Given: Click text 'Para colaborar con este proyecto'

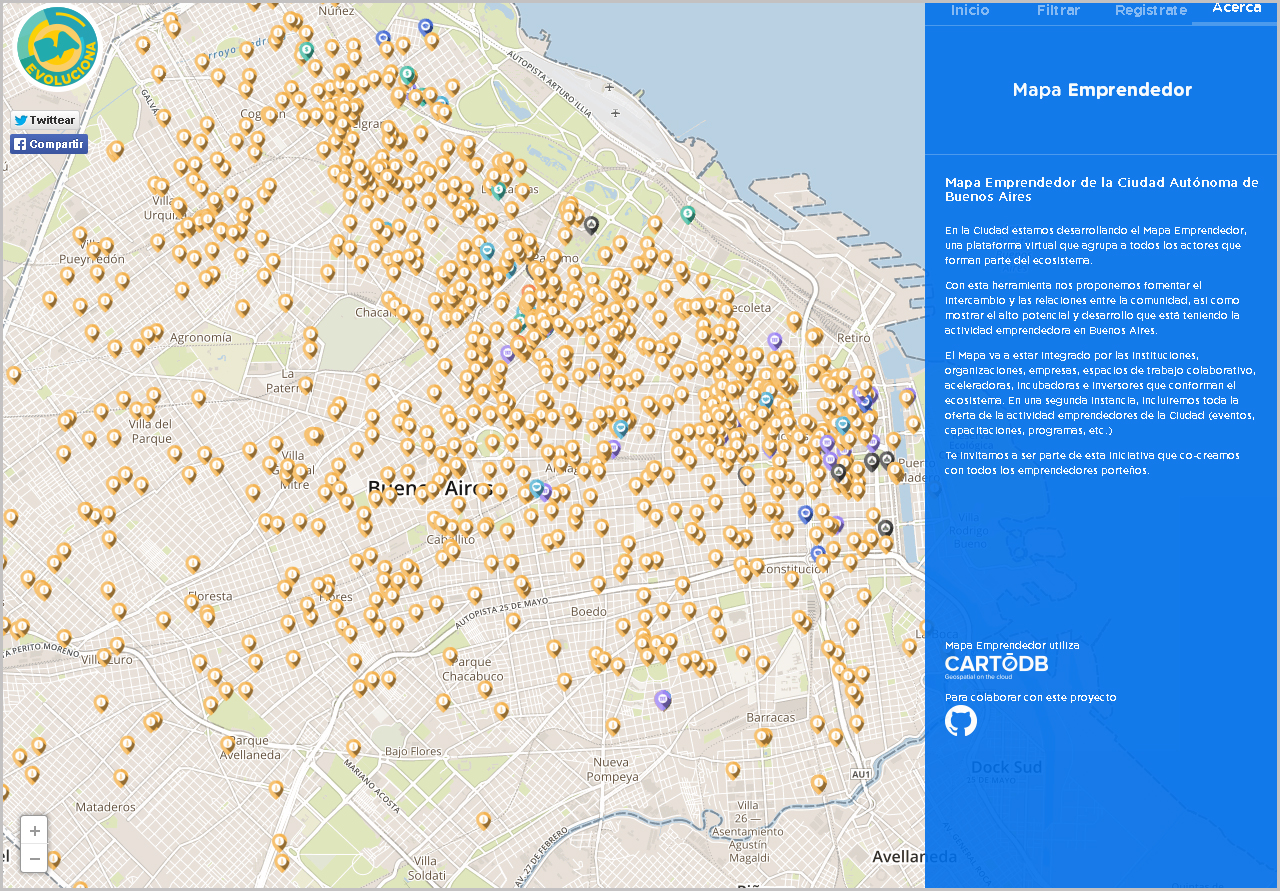Looking at the screenshot, I should 1031,697.
